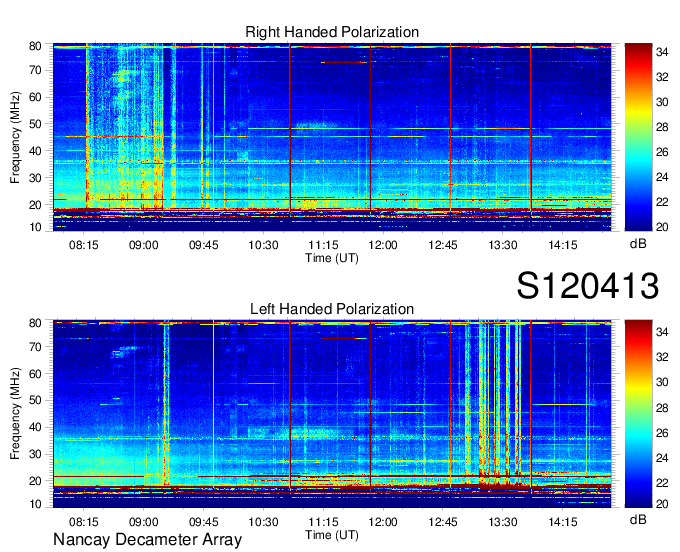Click the dB unit label of Left Handed colorbar
Image resolution: width=680 pixels, height=552 pixels.
[638, 519]
